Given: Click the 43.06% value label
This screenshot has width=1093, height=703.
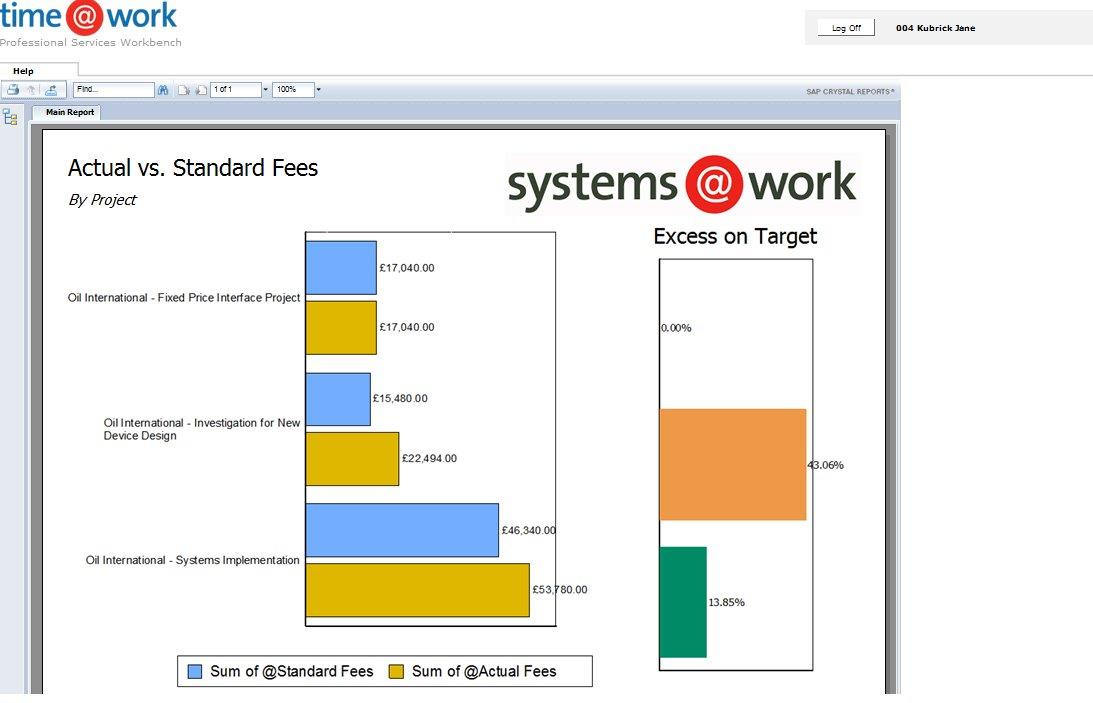Looking at the screenshot, I should pyautogui.click(x=825, y=465).
